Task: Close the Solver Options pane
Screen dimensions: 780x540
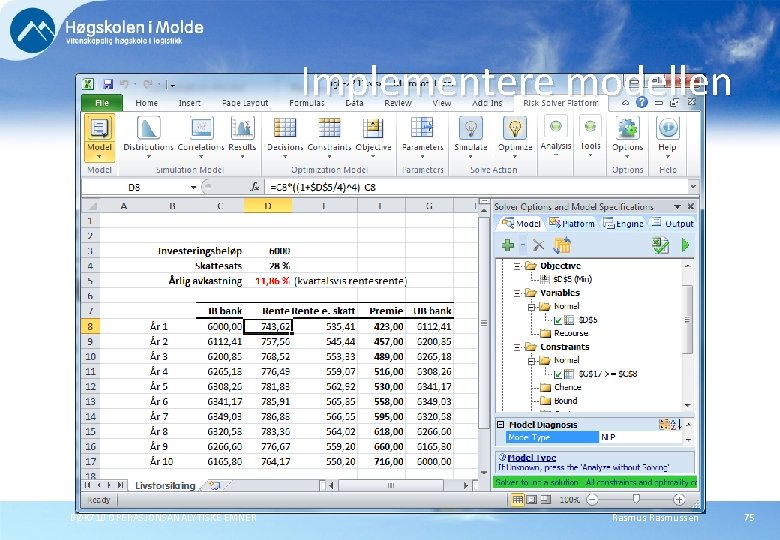Action: (691, 206)
